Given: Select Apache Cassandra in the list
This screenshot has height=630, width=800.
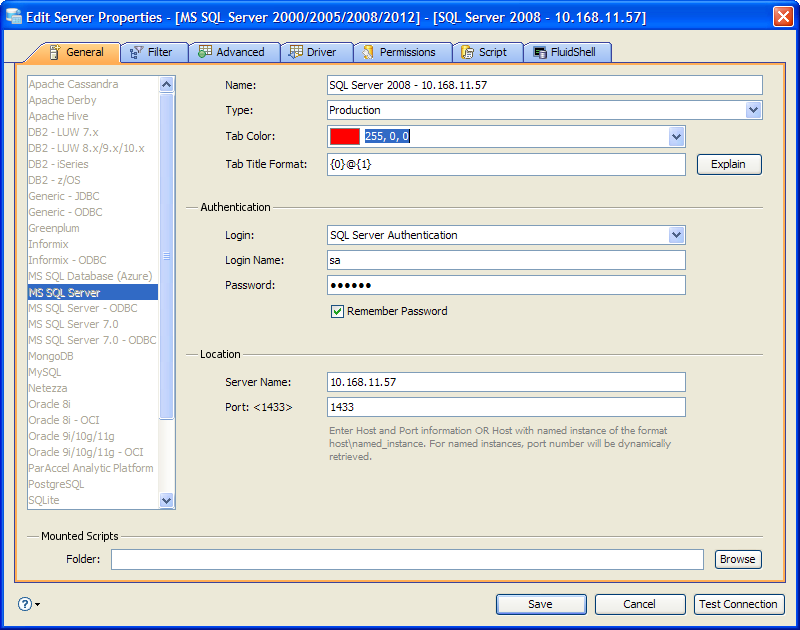Looking at the screenshot, I should click(73, 84).
